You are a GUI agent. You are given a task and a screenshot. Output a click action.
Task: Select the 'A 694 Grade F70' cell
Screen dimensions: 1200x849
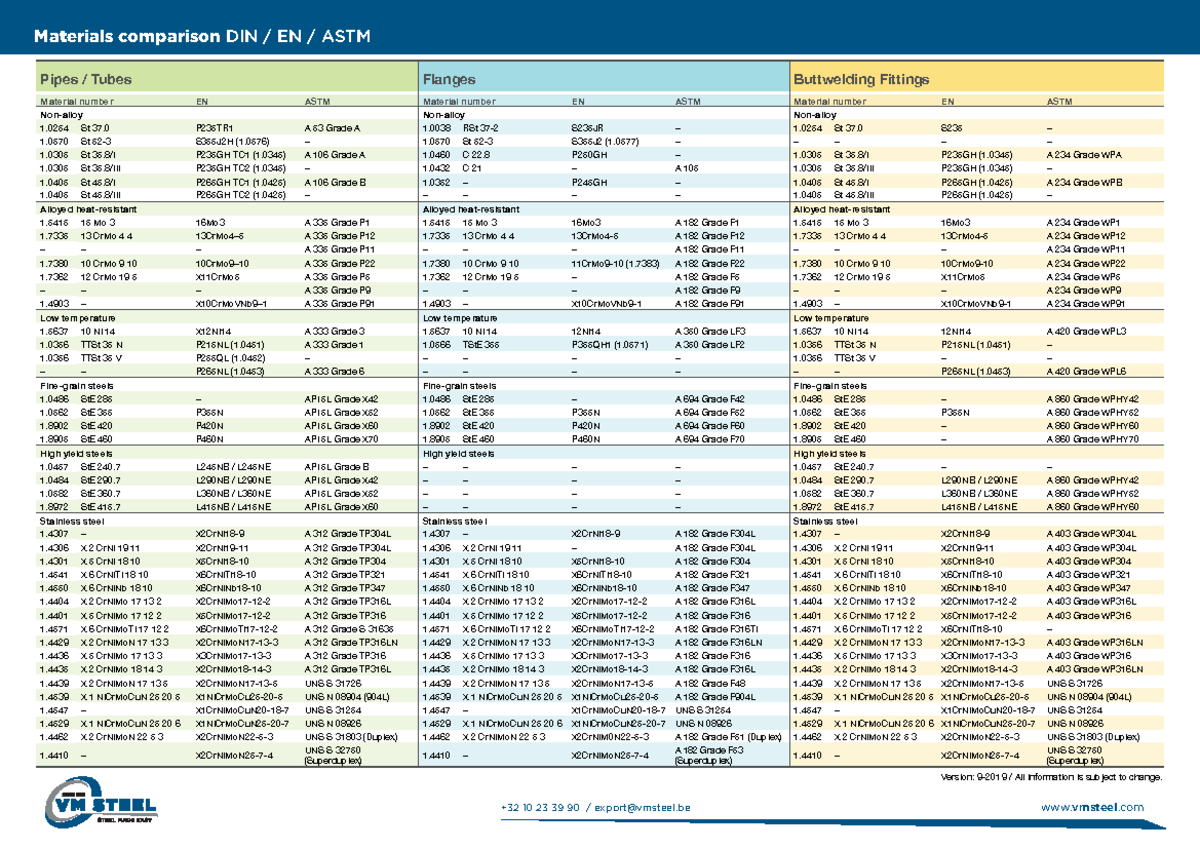[709, 438]
